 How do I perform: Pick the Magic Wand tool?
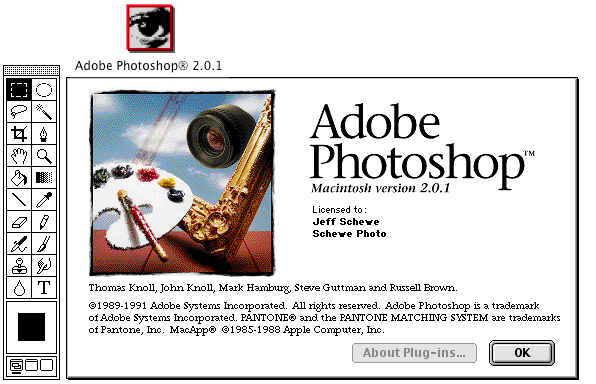click(44, 112)
